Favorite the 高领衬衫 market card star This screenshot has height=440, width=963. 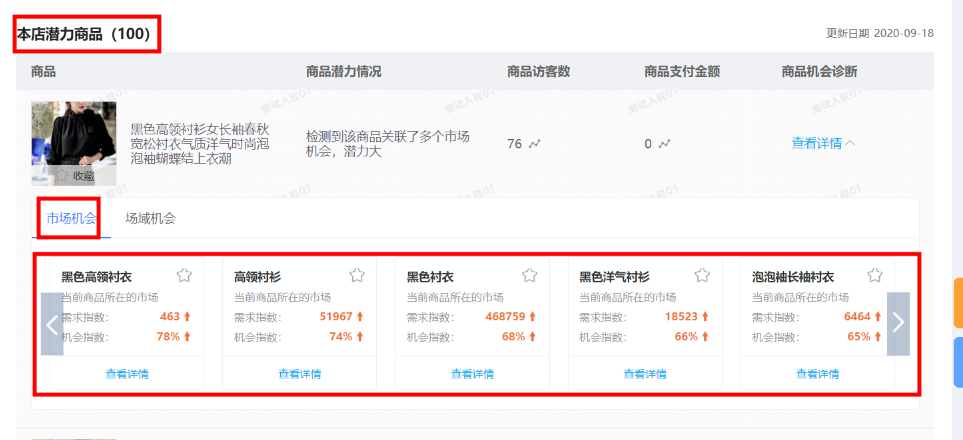tap(357, 275)
